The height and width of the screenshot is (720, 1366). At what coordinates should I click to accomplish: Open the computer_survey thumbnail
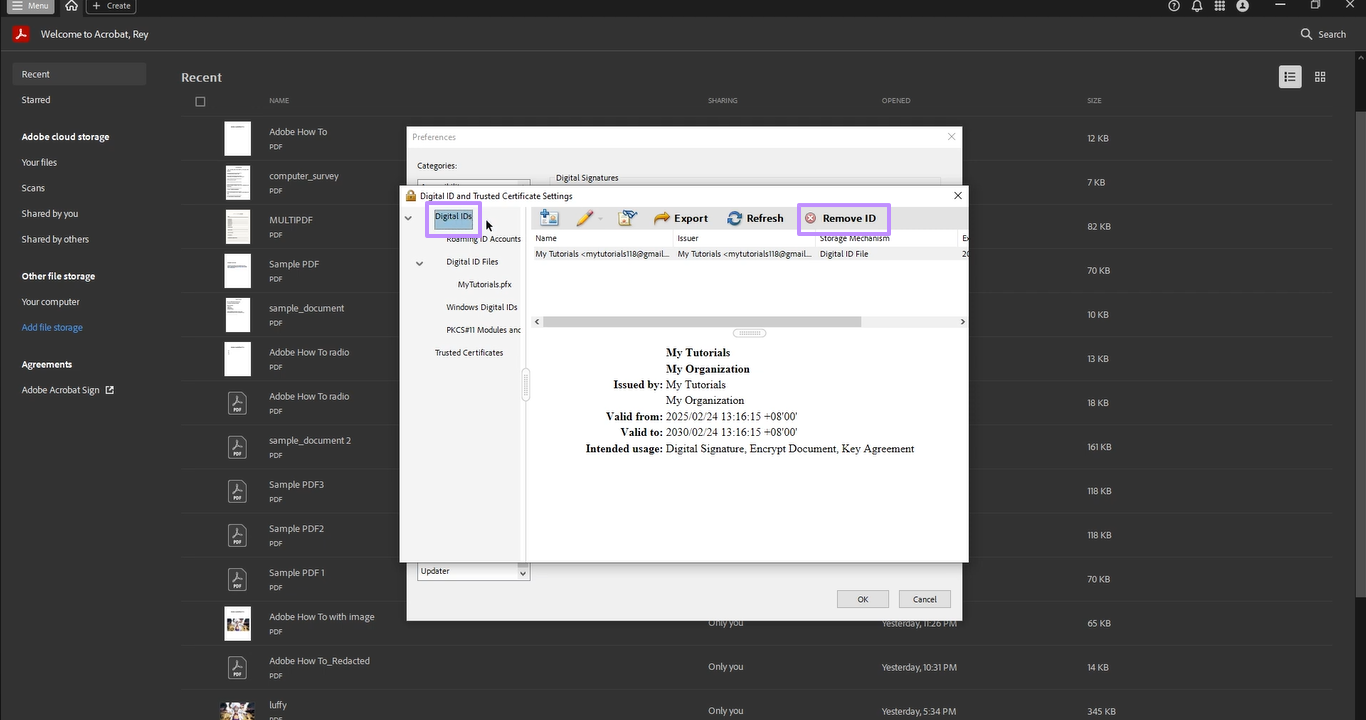point(237,183)
